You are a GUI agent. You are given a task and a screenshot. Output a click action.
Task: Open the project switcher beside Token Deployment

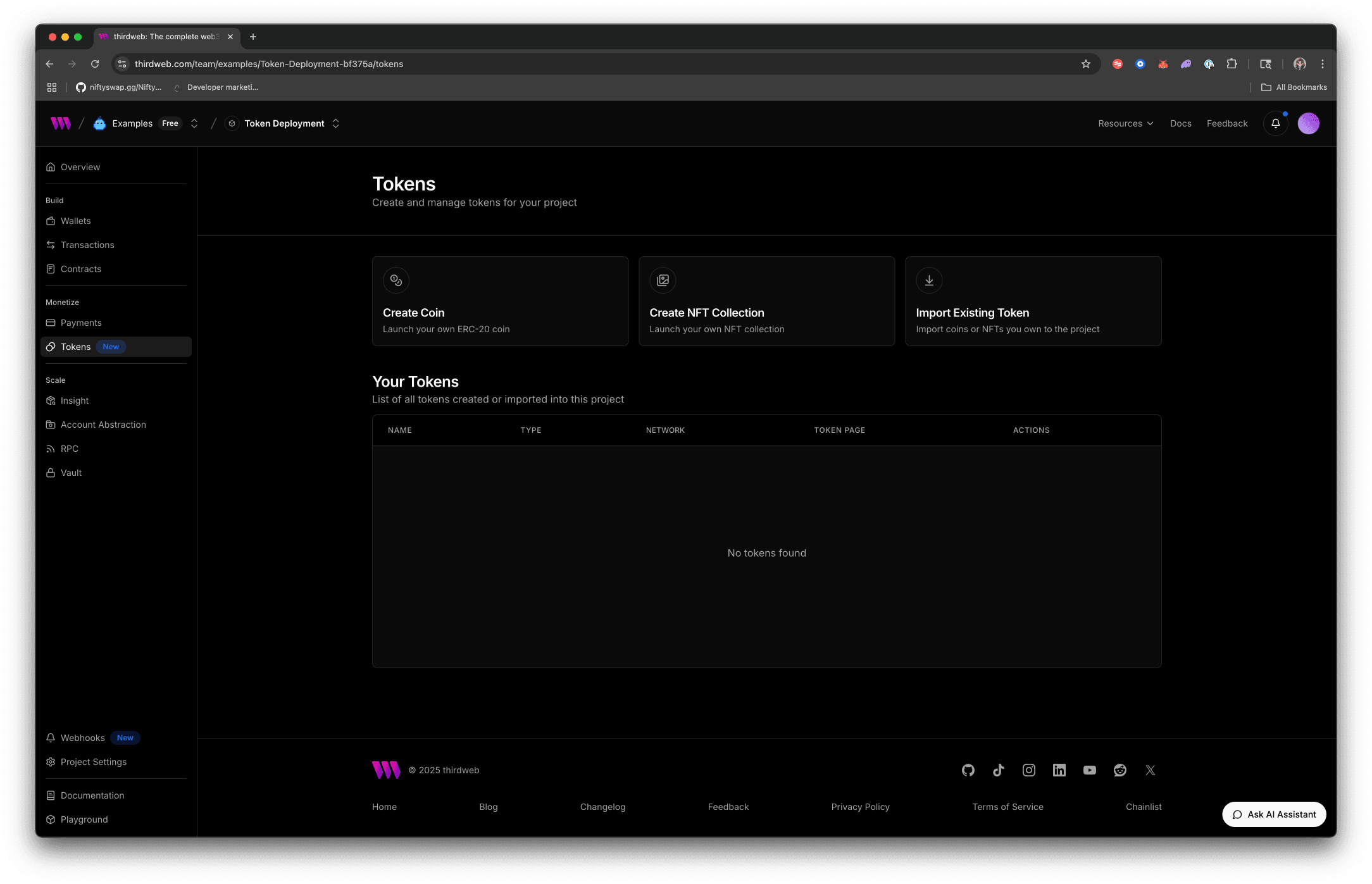point(335,123)
